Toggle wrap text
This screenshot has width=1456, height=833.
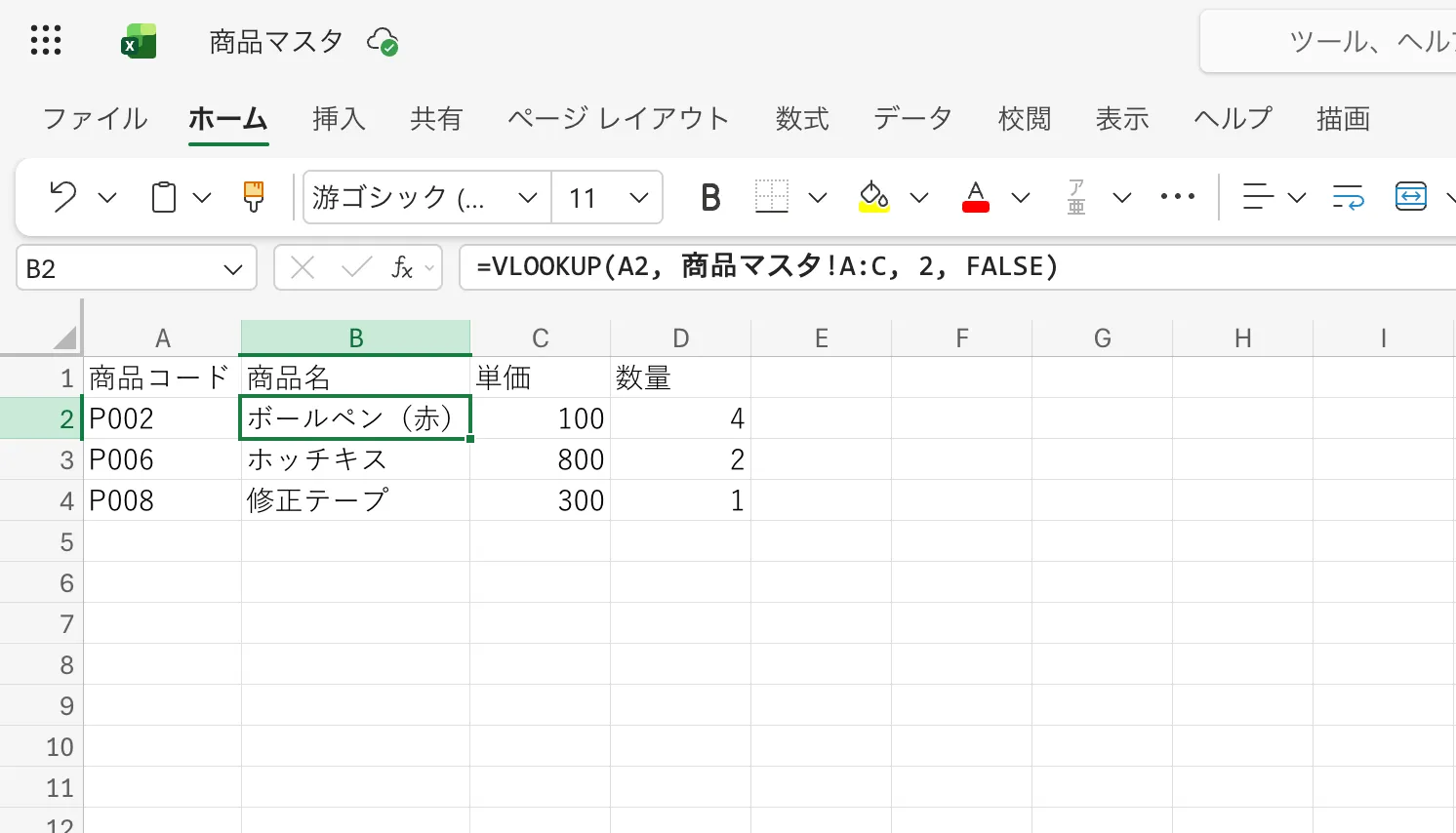1348,197
